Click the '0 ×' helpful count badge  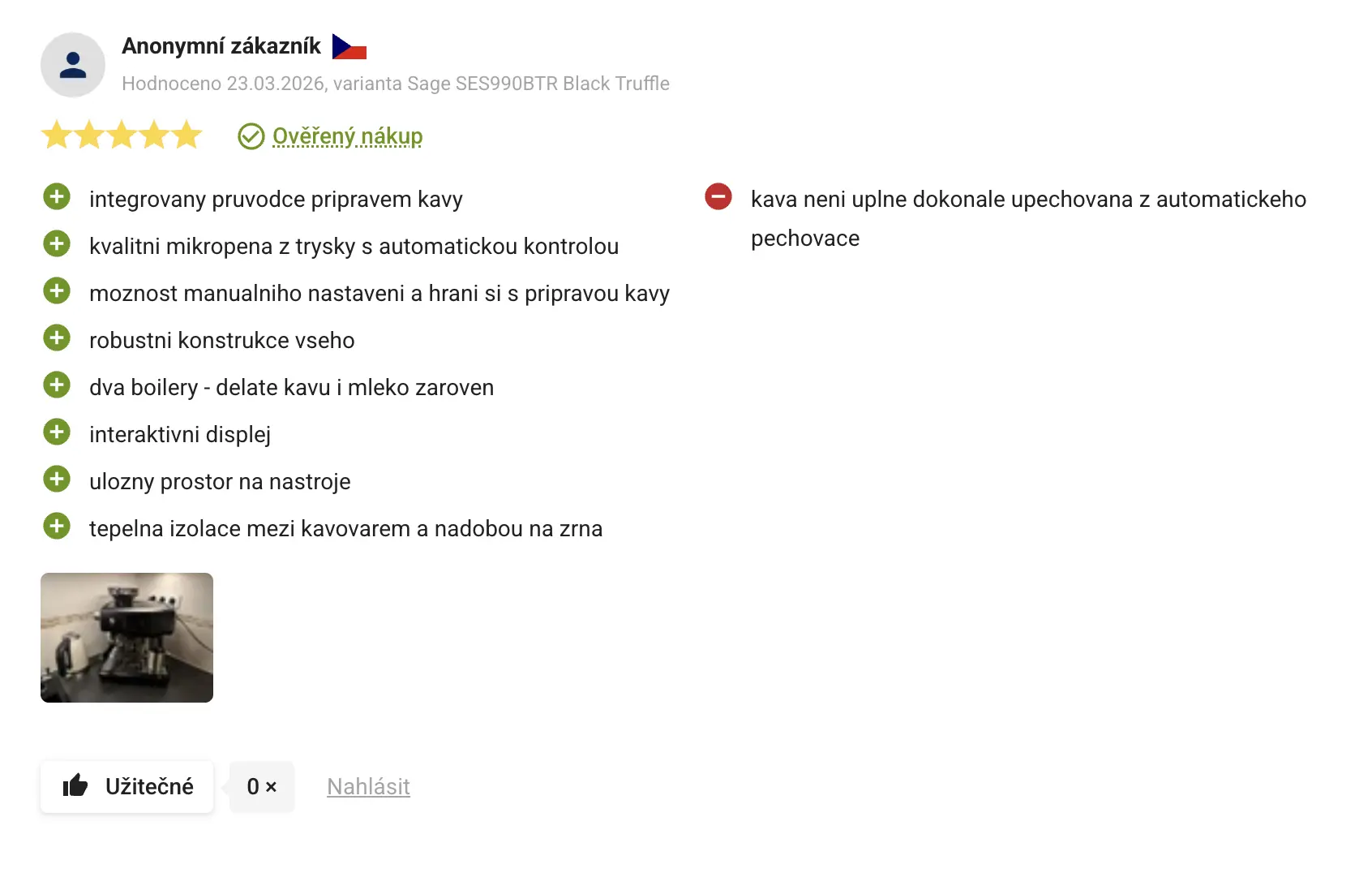point(261,786)
